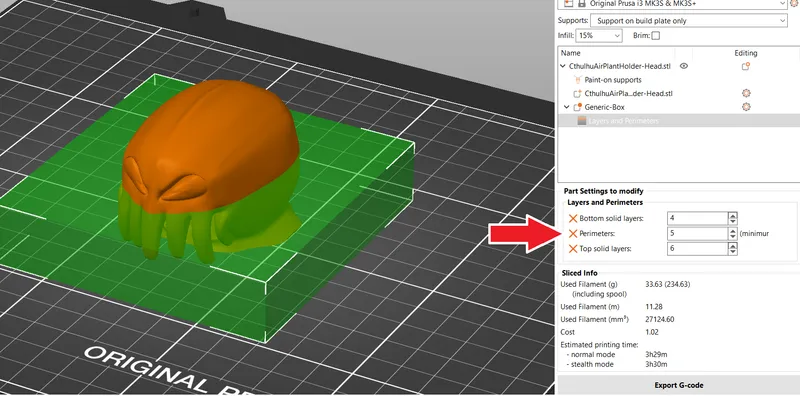The width and height of the screenshot is (800, 396).
Task: Open the printer preset dropdown showing Original Prusa i3 MK3S
Action: click(673, 3)
